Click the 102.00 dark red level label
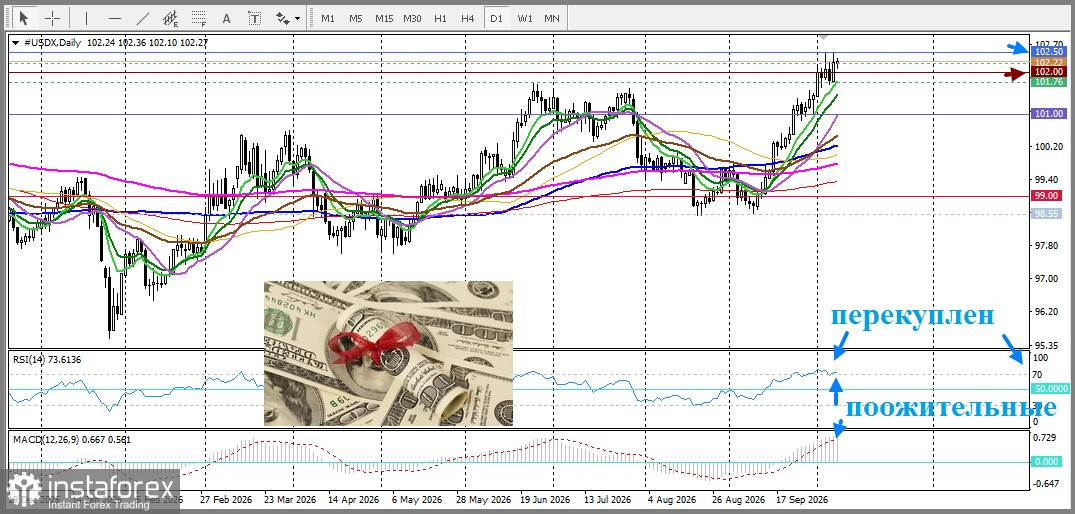Viewport: 1075px width, 514px height. click(x=1049, y=72)
